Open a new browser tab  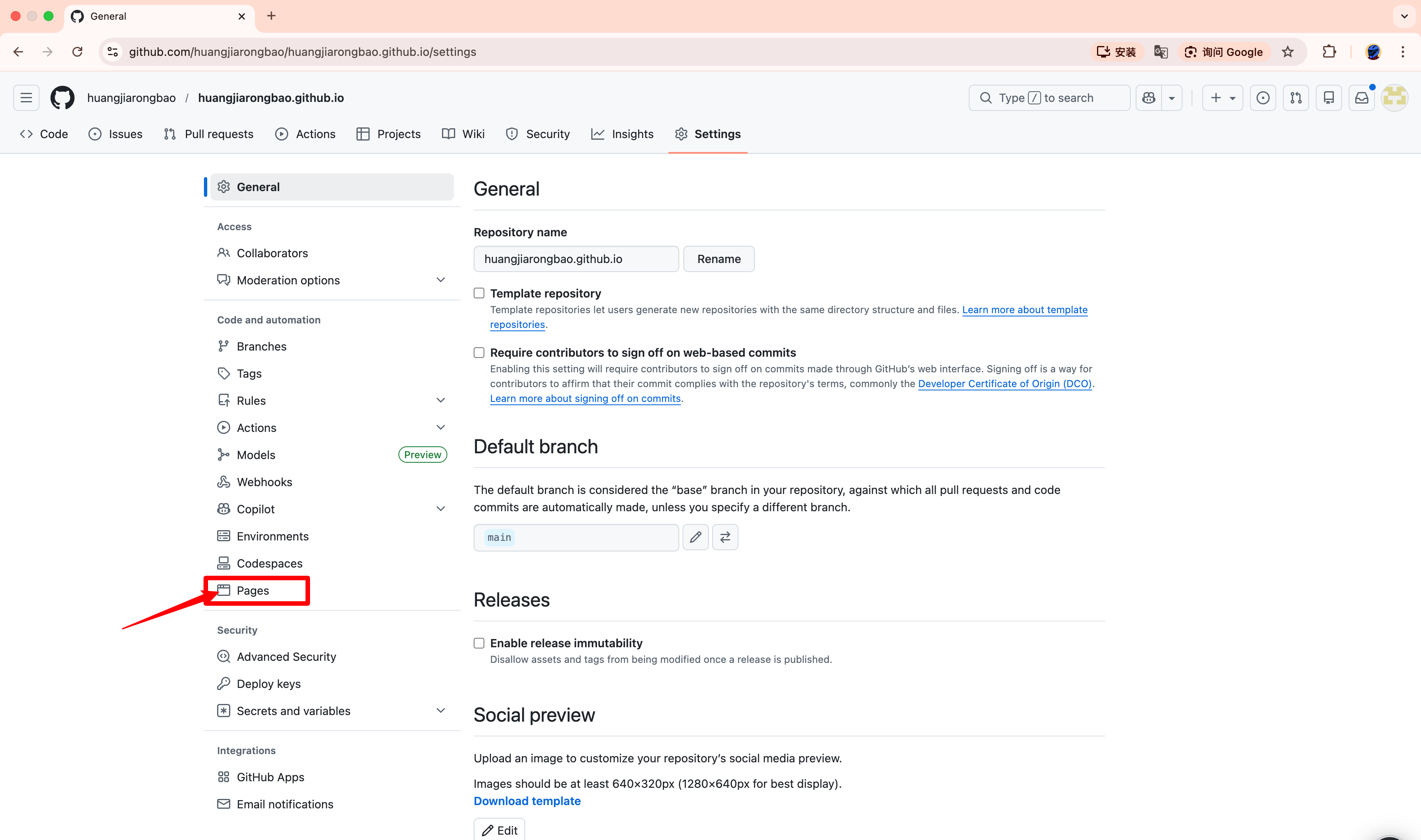click(x=271, y=16)
